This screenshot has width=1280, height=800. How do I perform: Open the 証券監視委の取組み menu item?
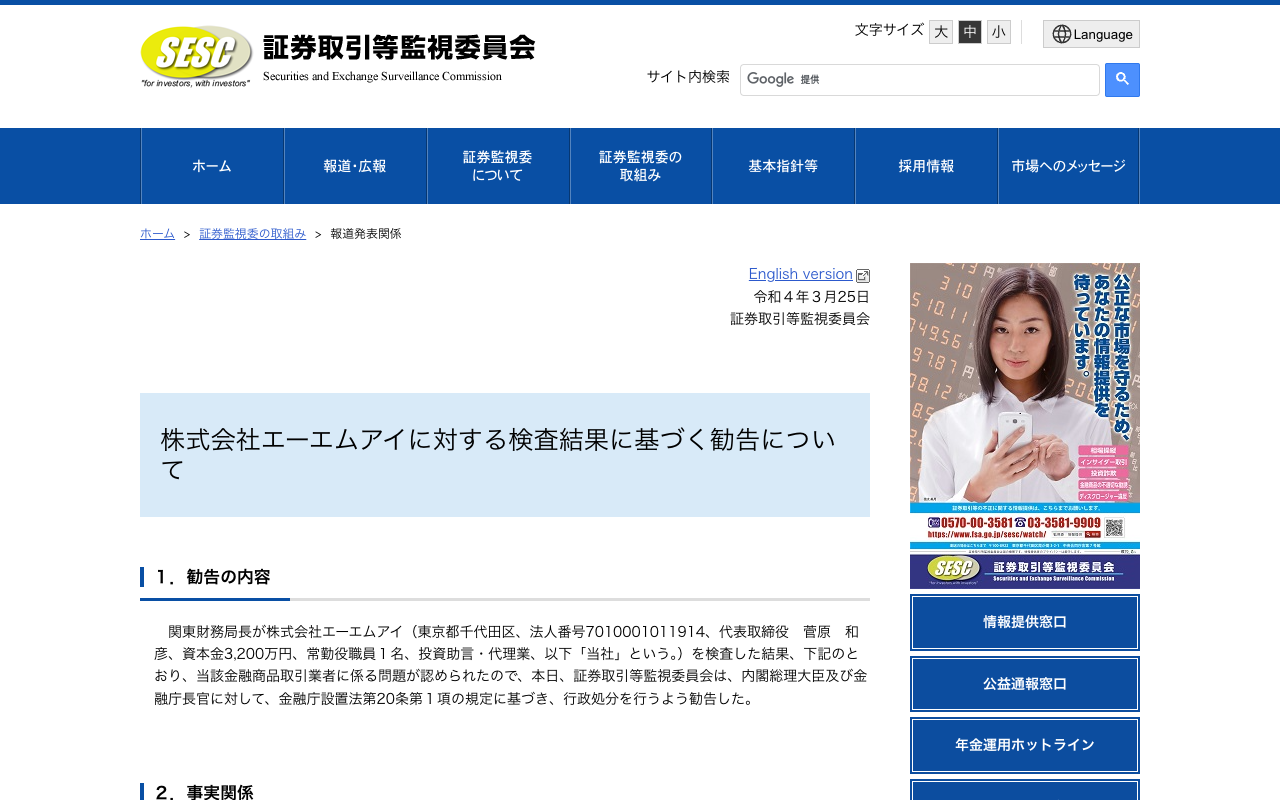(x=641, y=166)
